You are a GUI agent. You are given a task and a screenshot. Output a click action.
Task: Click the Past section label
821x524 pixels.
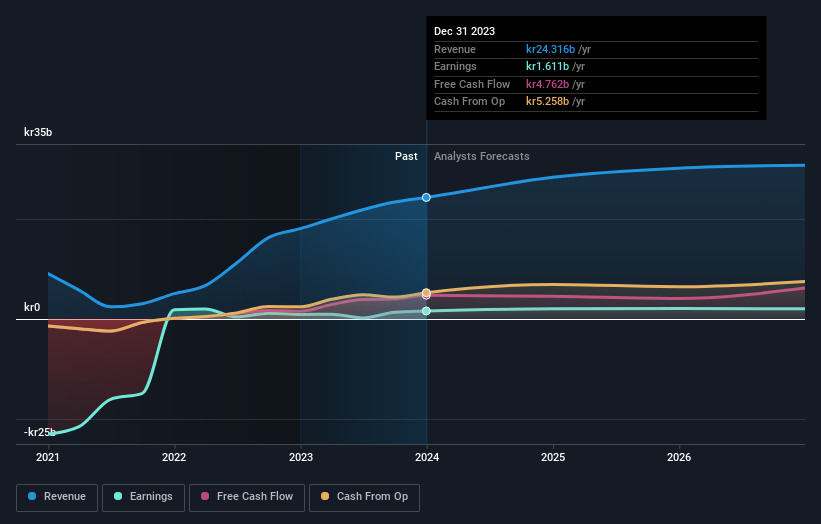[406, 157]
